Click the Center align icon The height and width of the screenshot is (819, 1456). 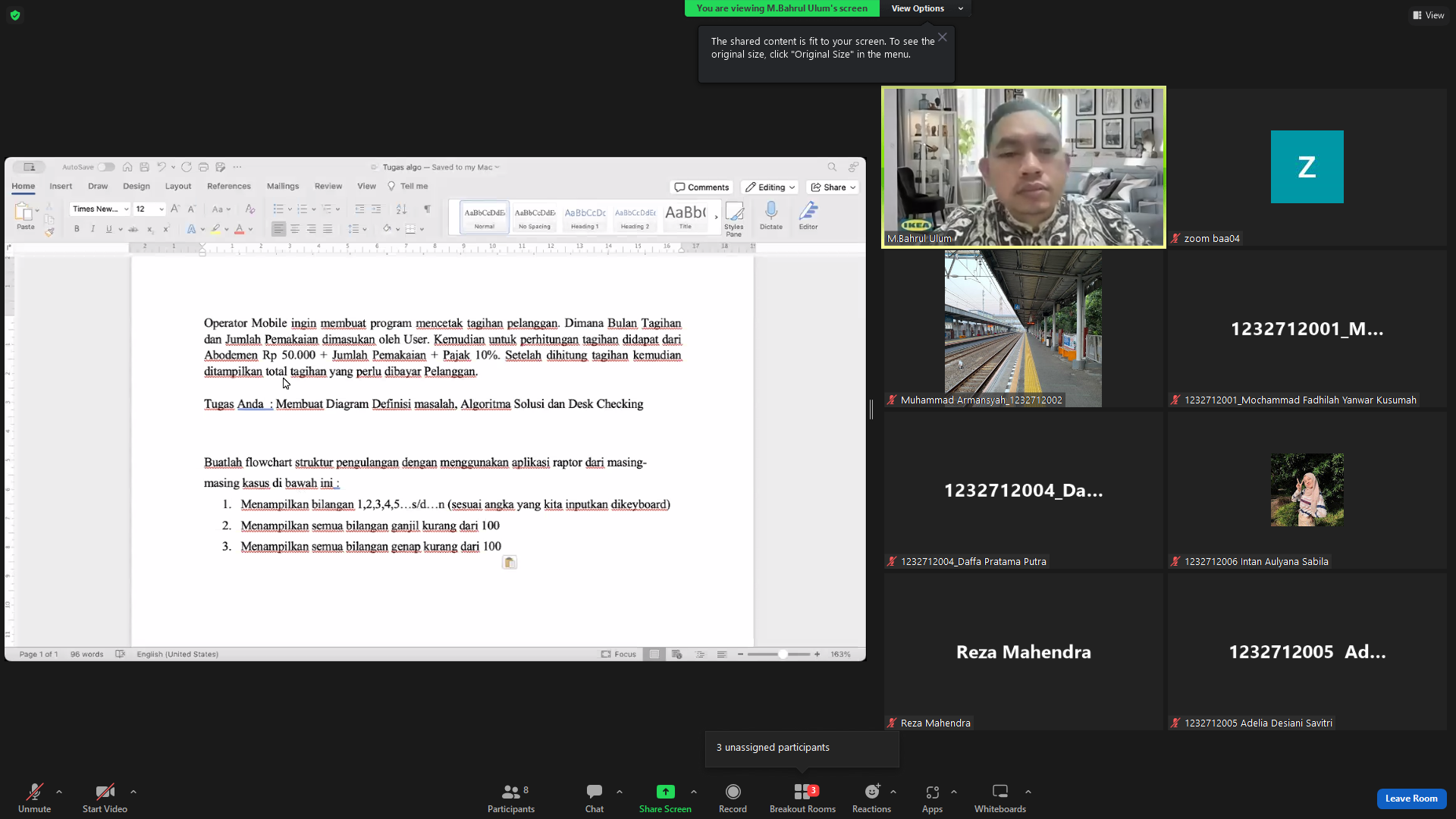tap(295, 229)
